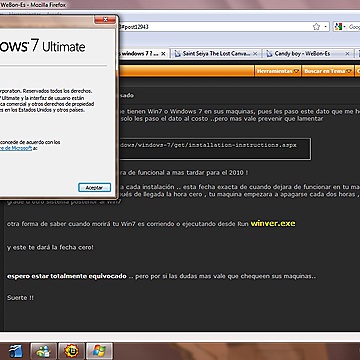Bookmark this page with the star icon
This screenshot has width=360, height=360.
coord(316,27)
